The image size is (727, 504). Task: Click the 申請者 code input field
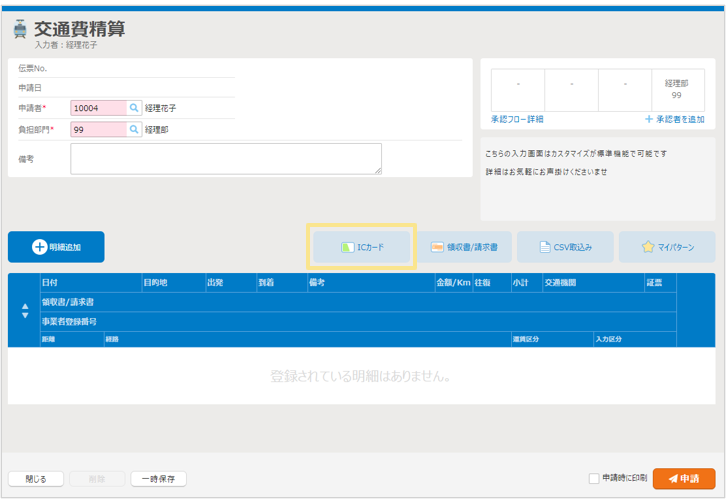pyautogui.click(x=98, y=108)
